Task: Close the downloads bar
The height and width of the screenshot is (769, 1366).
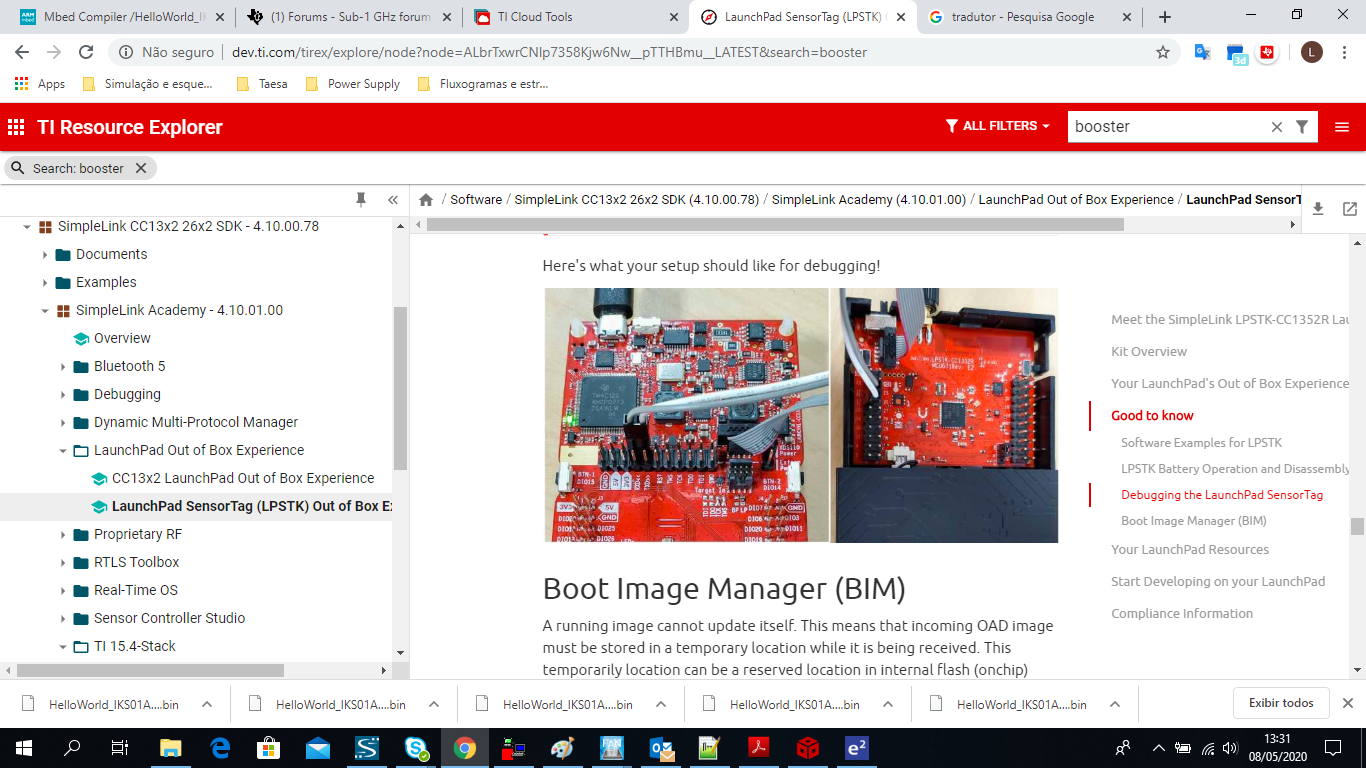Action: 1348,703
